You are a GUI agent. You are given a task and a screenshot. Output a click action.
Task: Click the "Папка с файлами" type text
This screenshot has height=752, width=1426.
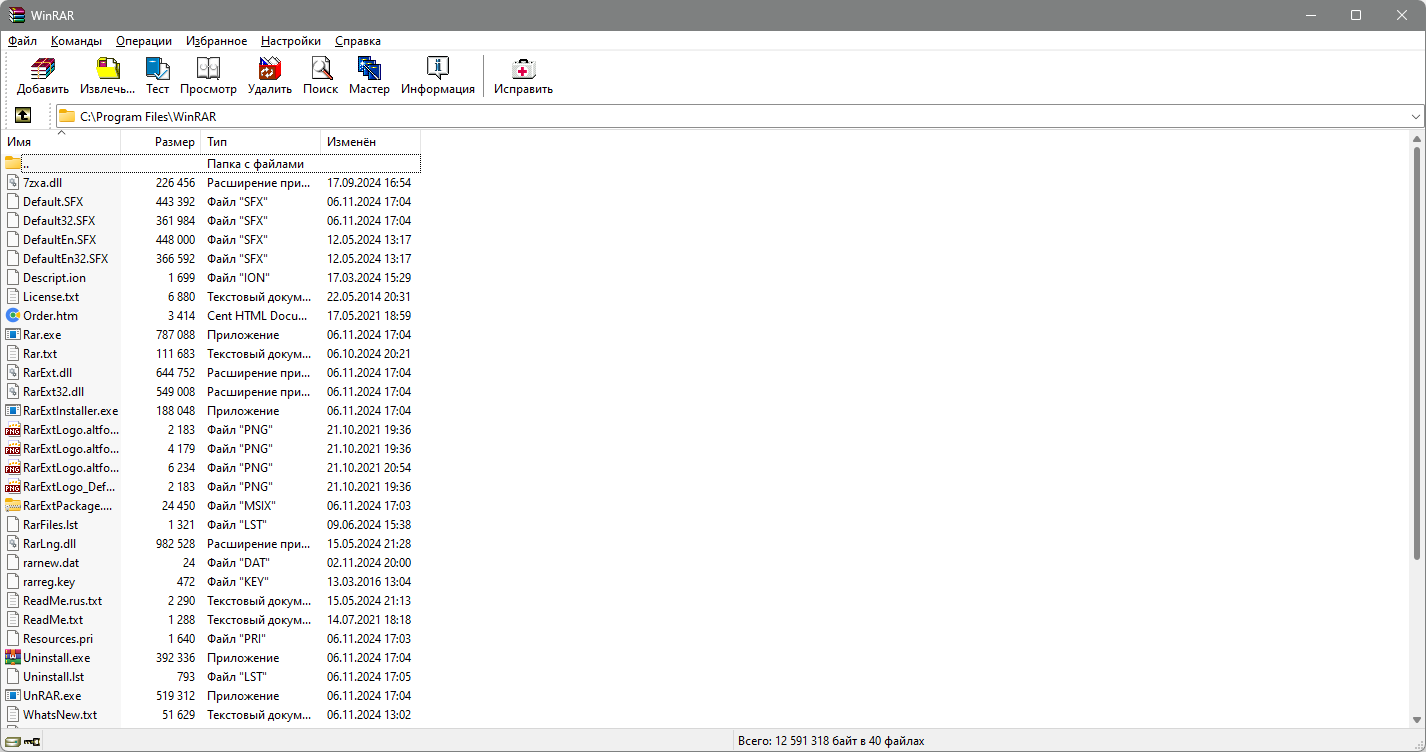(x=256, y=164)
